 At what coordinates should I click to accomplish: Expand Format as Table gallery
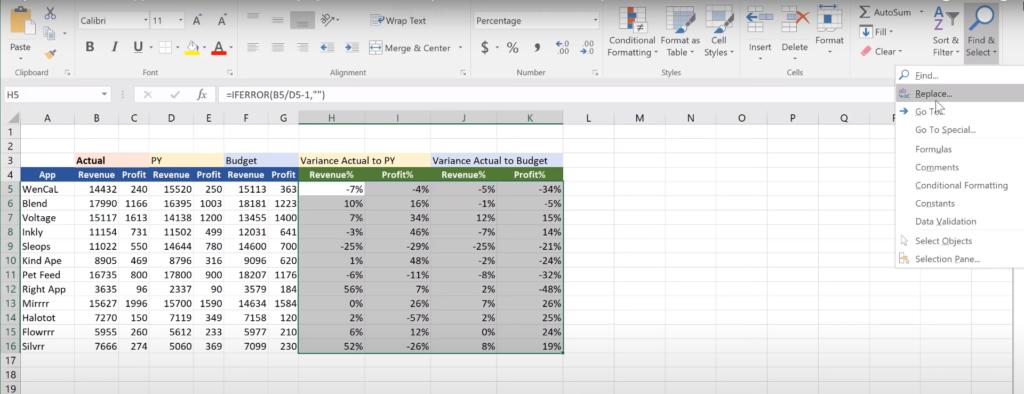tap(680, 31)
